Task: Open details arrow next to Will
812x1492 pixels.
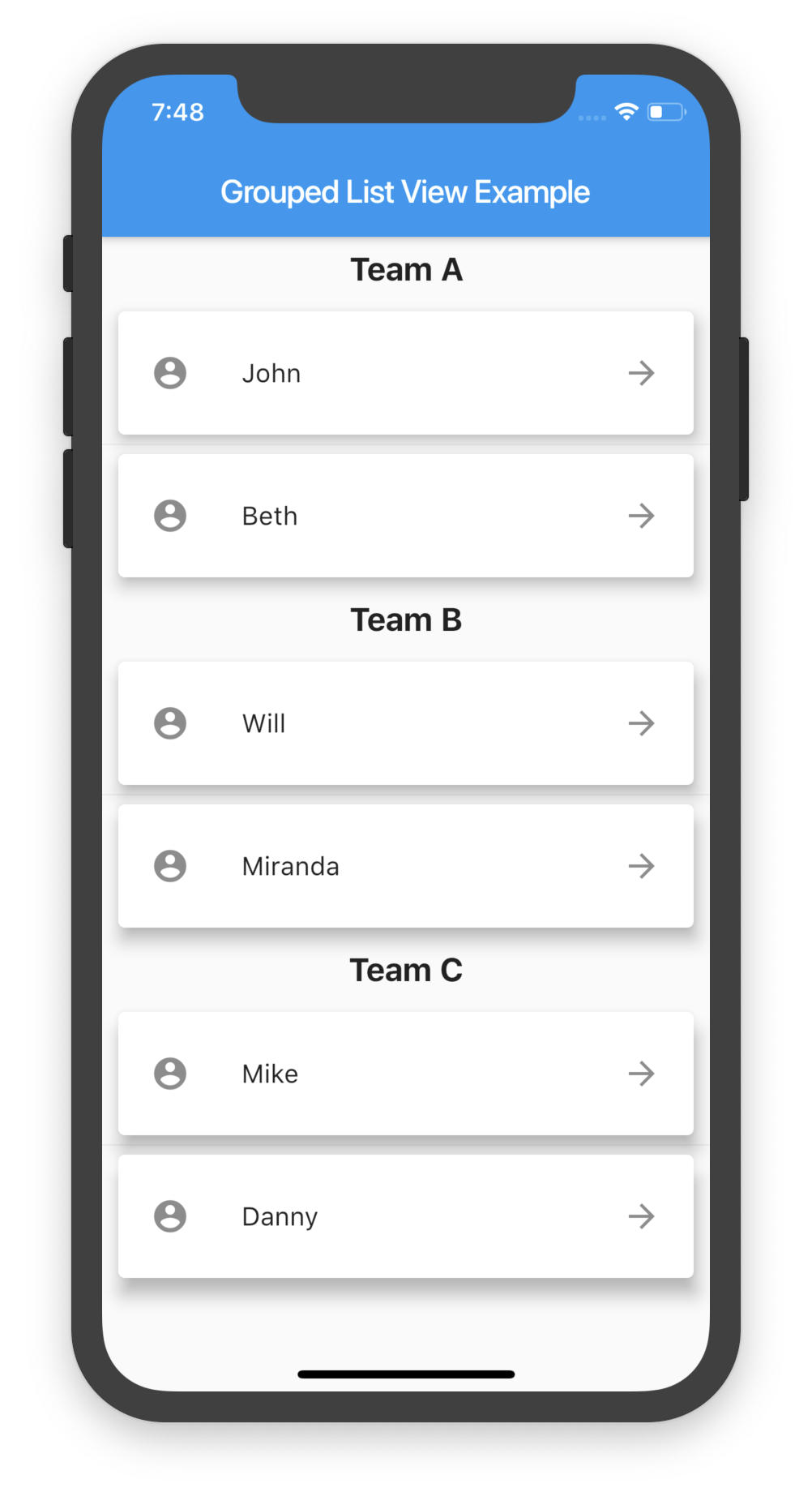Action: coord(641,723)
